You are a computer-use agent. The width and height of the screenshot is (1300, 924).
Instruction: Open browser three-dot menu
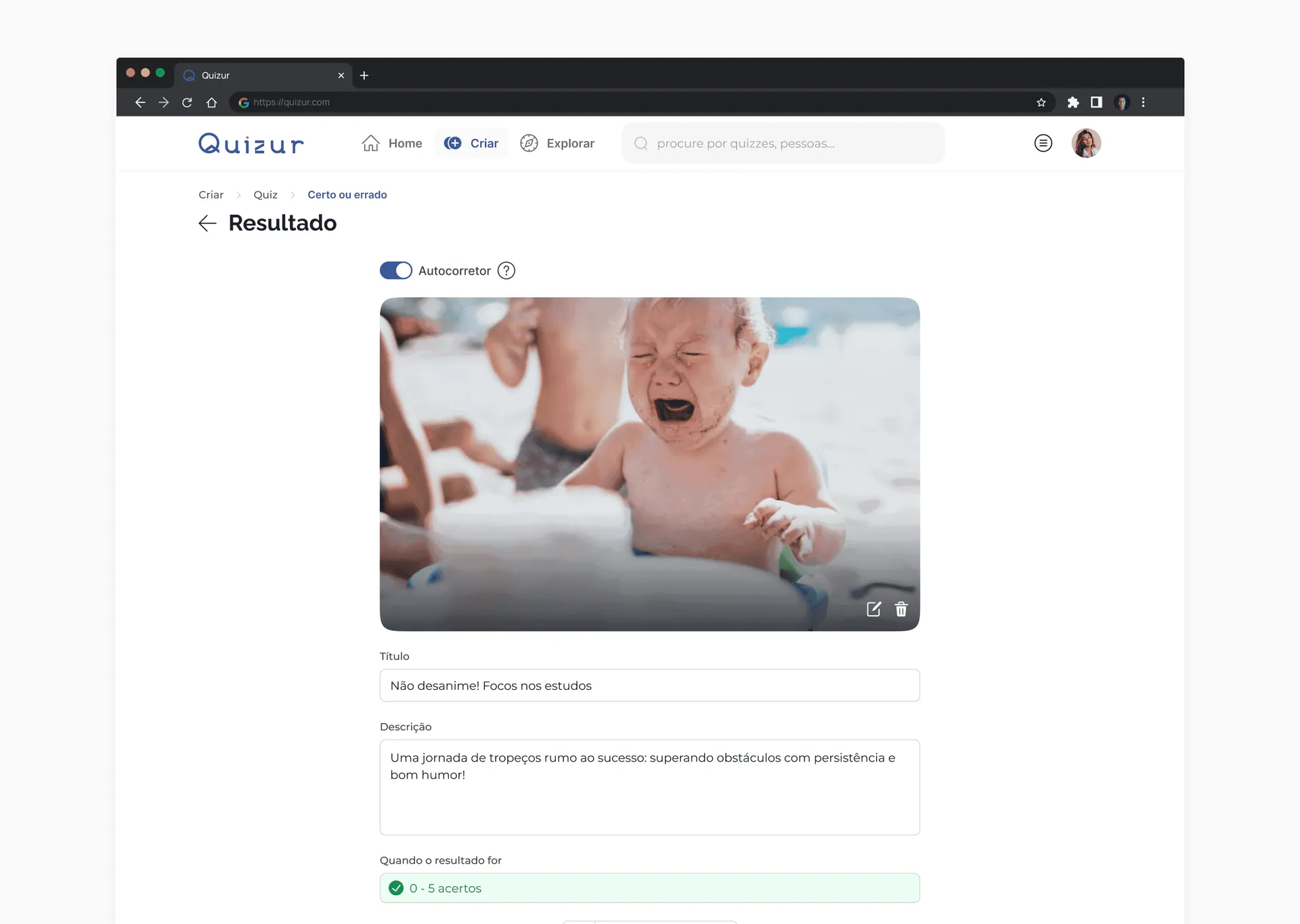click(x=1144, y=102)
